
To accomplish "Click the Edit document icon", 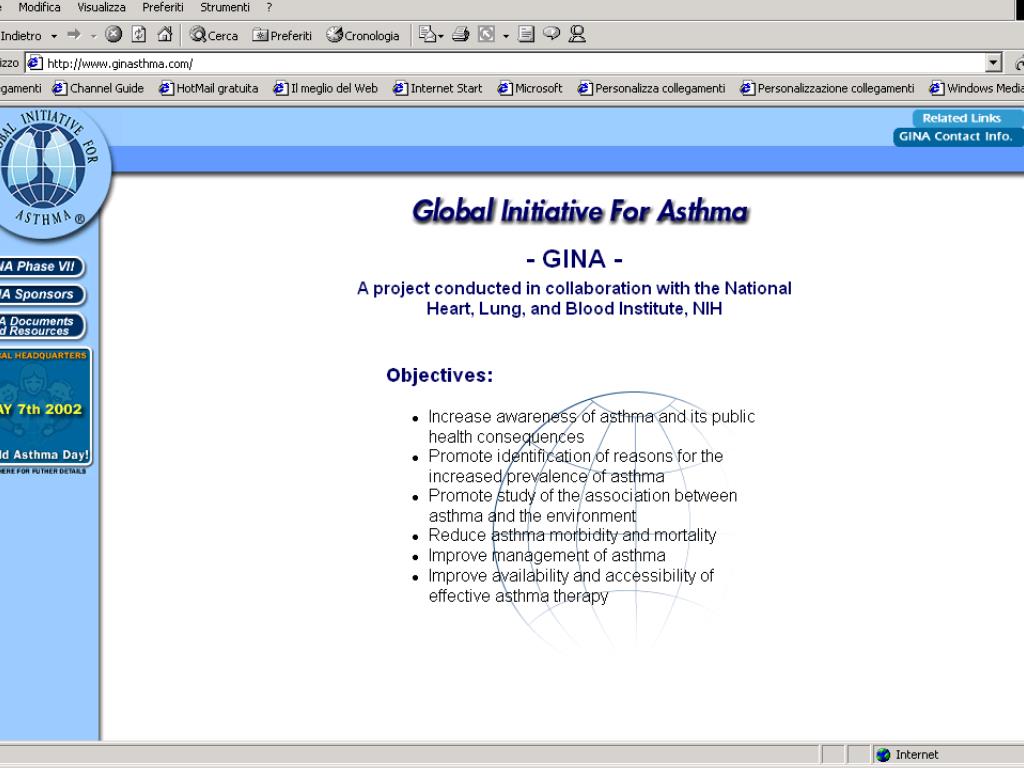I will [x=526, y=34].
